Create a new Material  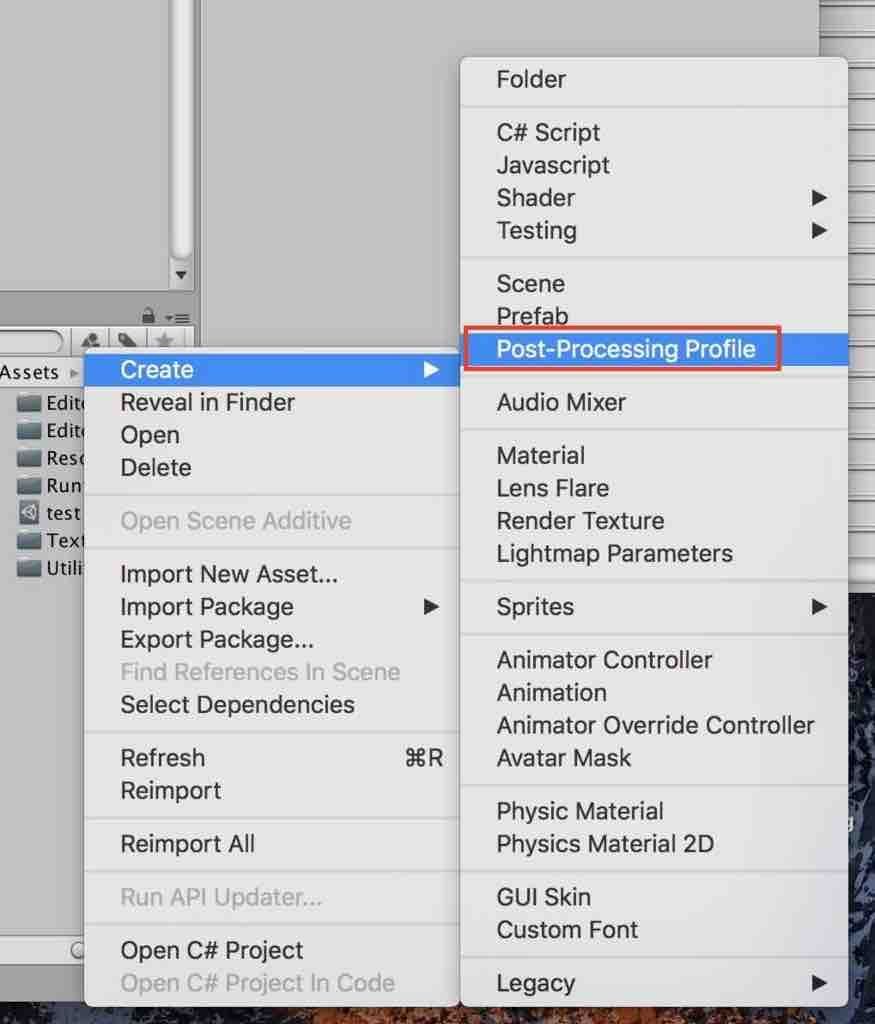point(654,456)
